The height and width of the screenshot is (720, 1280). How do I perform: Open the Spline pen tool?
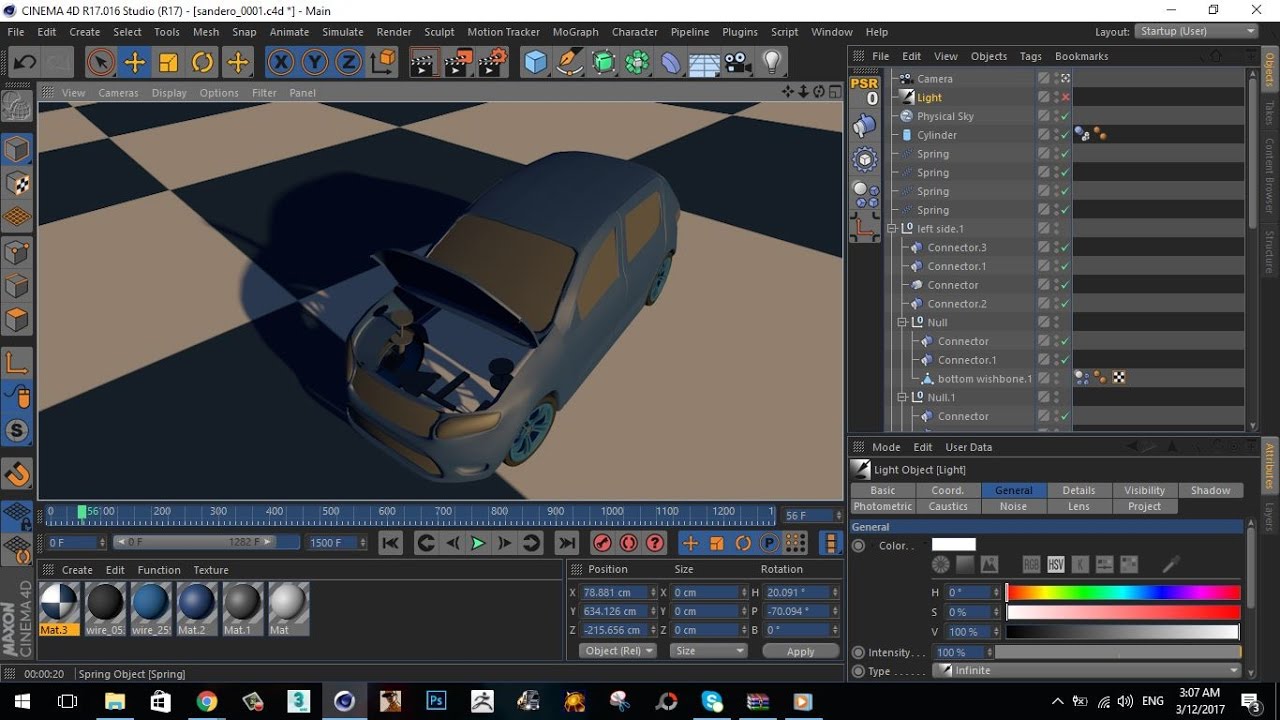(570, 63)
